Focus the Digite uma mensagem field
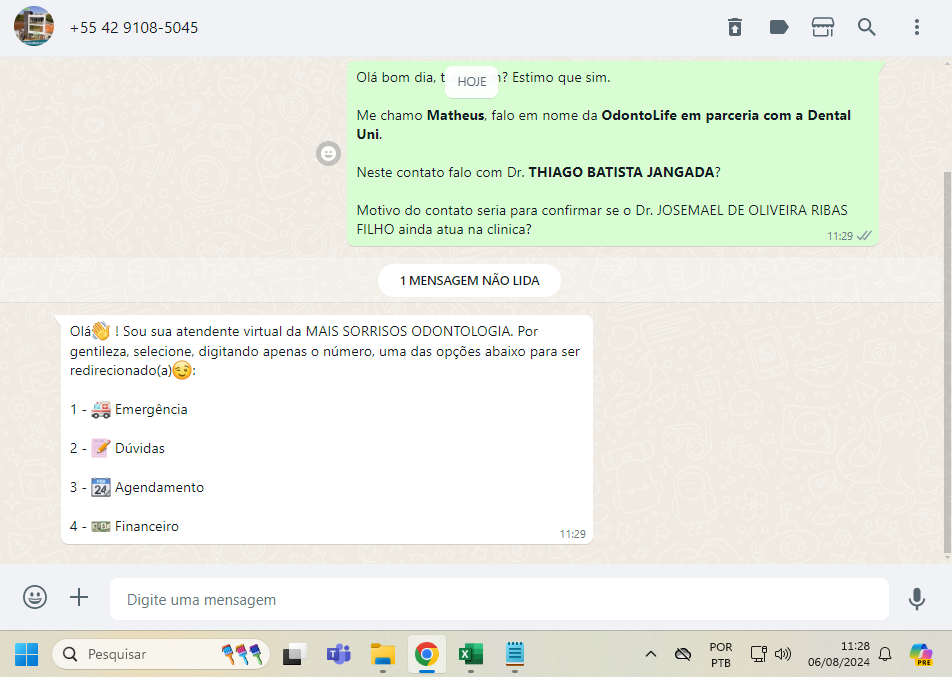 click(x=499, y=599)
